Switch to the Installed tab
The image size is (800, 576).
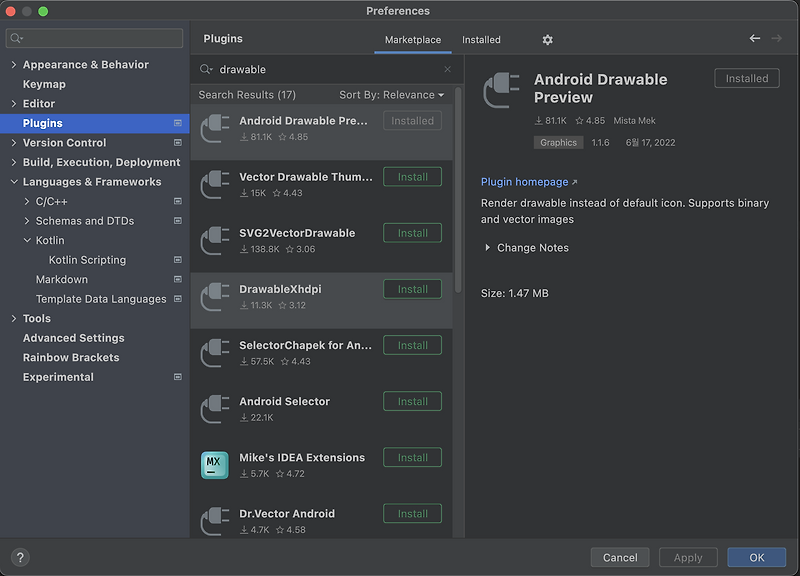[x=480, y=40]
